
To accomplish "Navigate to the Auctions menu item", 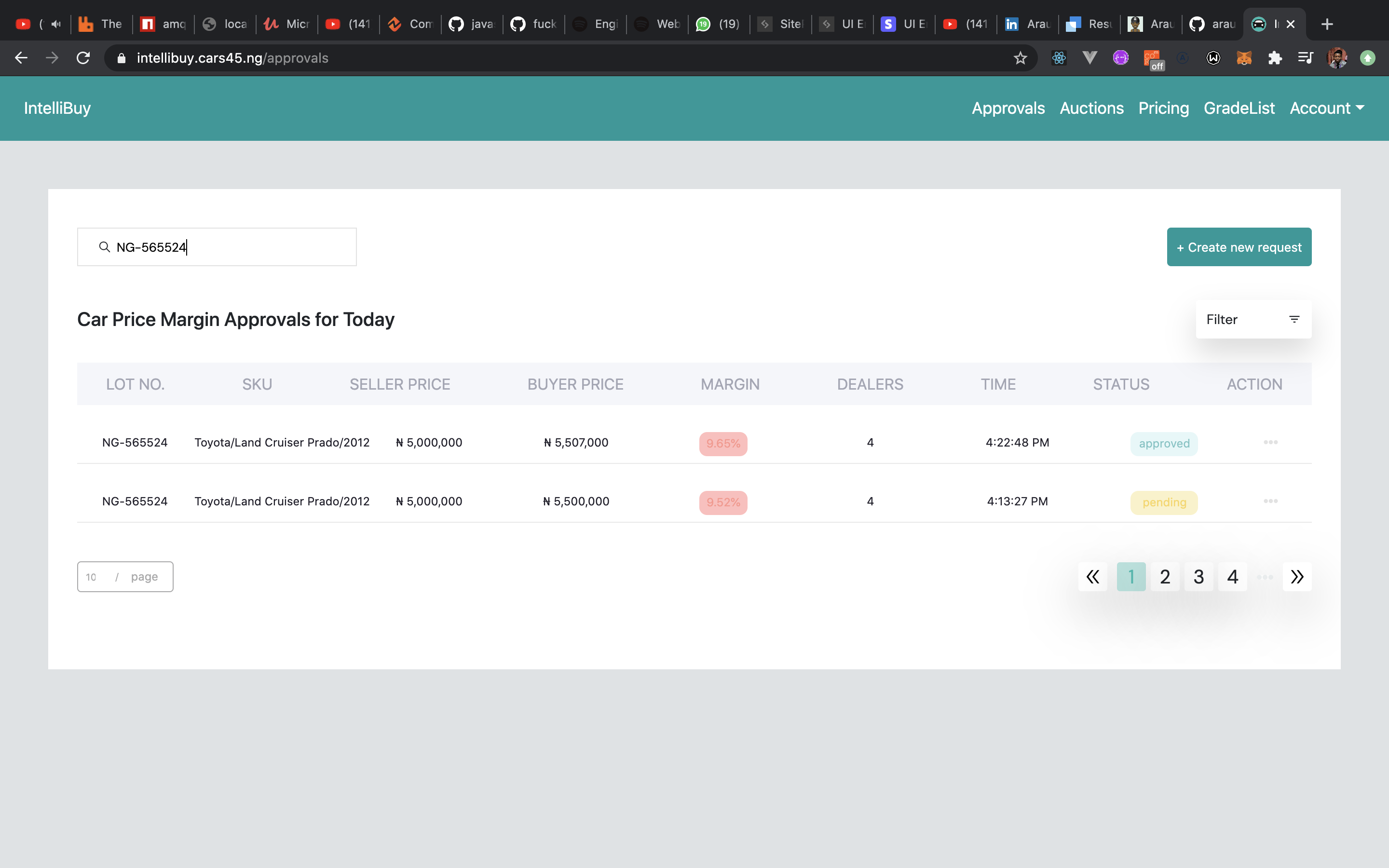I will [1091, 108].
